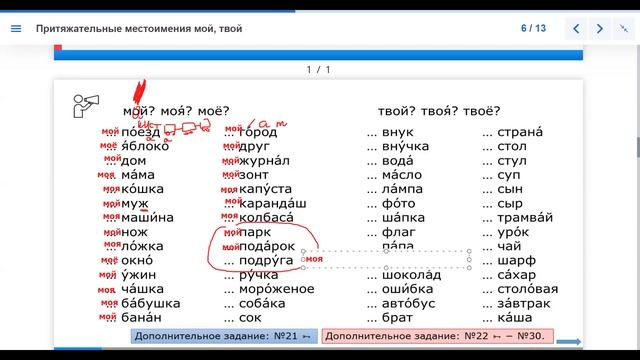Click the word масло
The height and width of the screenshot is (360, 640).
pos(402,175)
